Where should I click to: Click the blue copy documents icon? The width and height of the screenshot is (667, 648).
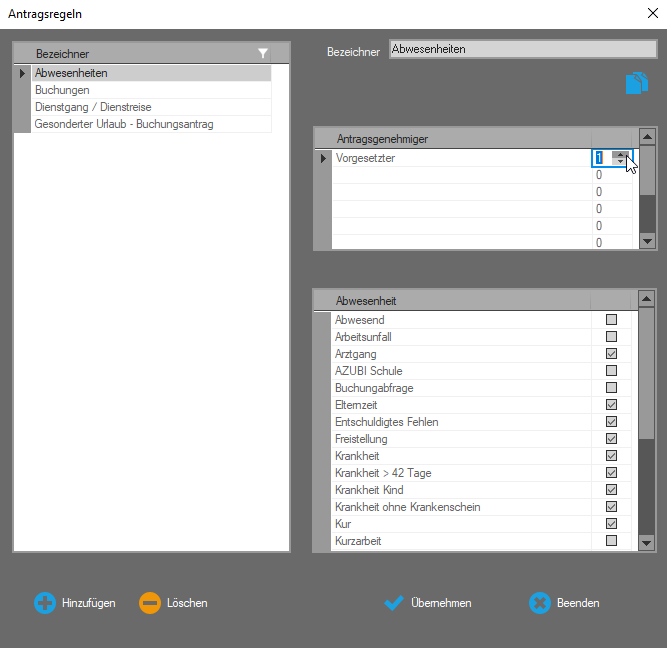636,83
